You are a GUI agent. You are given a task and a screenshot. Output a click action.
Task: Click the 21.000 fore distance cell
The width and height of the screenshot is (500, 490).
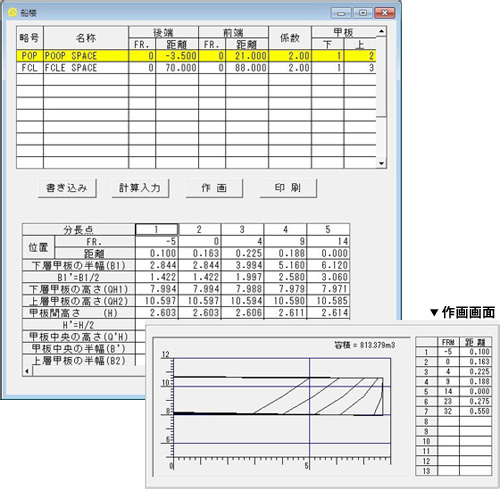point(247,56)
